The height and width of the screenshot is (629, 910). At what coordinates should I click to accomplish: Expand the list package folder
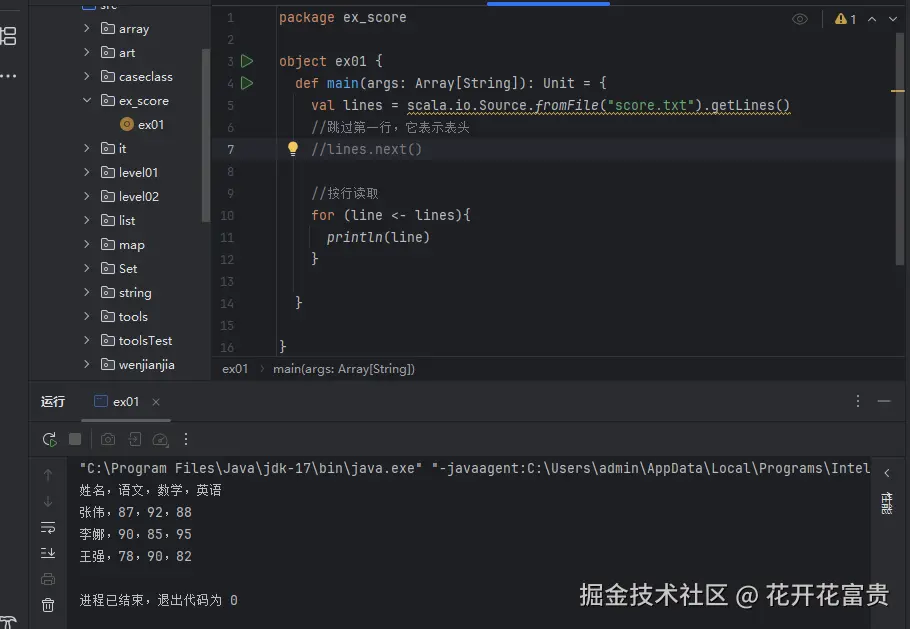click(x=87, y=220)
